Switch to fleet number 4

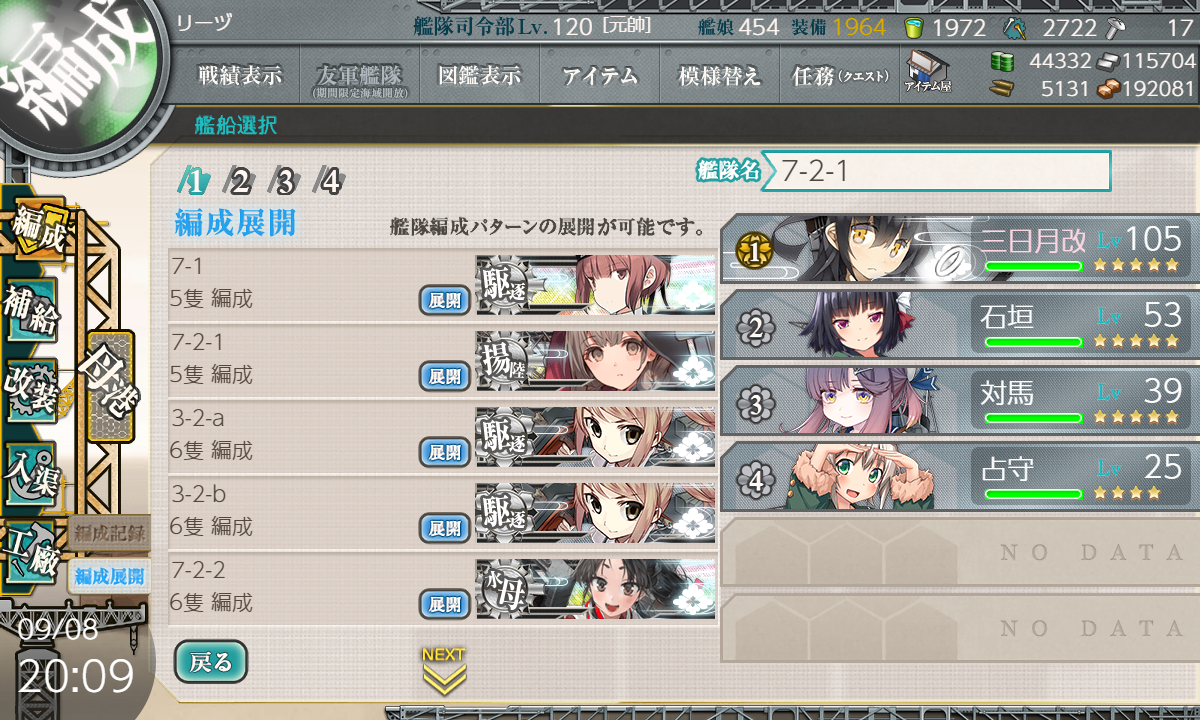click(x=330, y=181)
